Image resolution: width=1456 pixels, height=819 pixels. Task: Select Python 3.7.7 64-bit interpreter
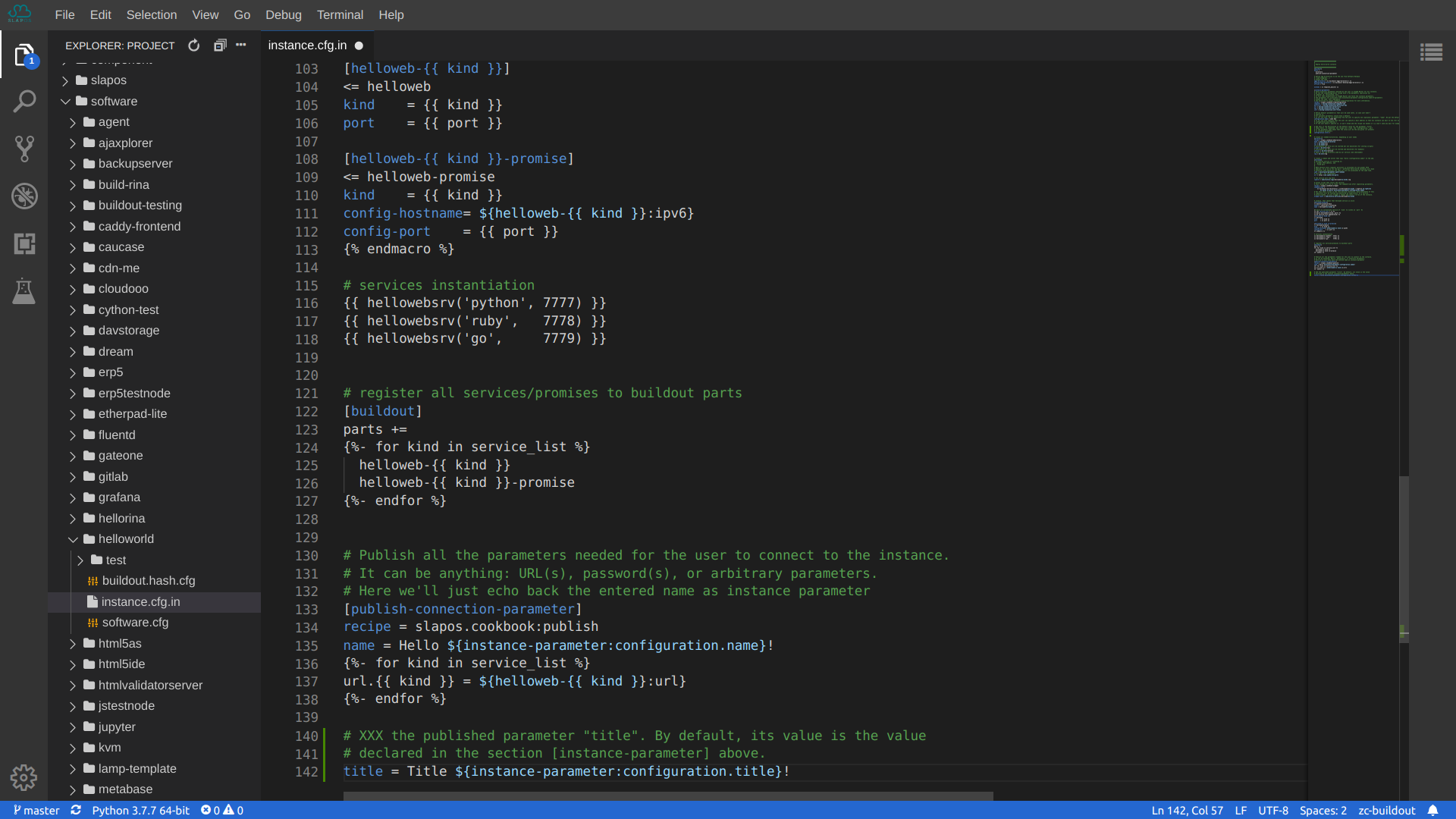click(x=141, y=810)
